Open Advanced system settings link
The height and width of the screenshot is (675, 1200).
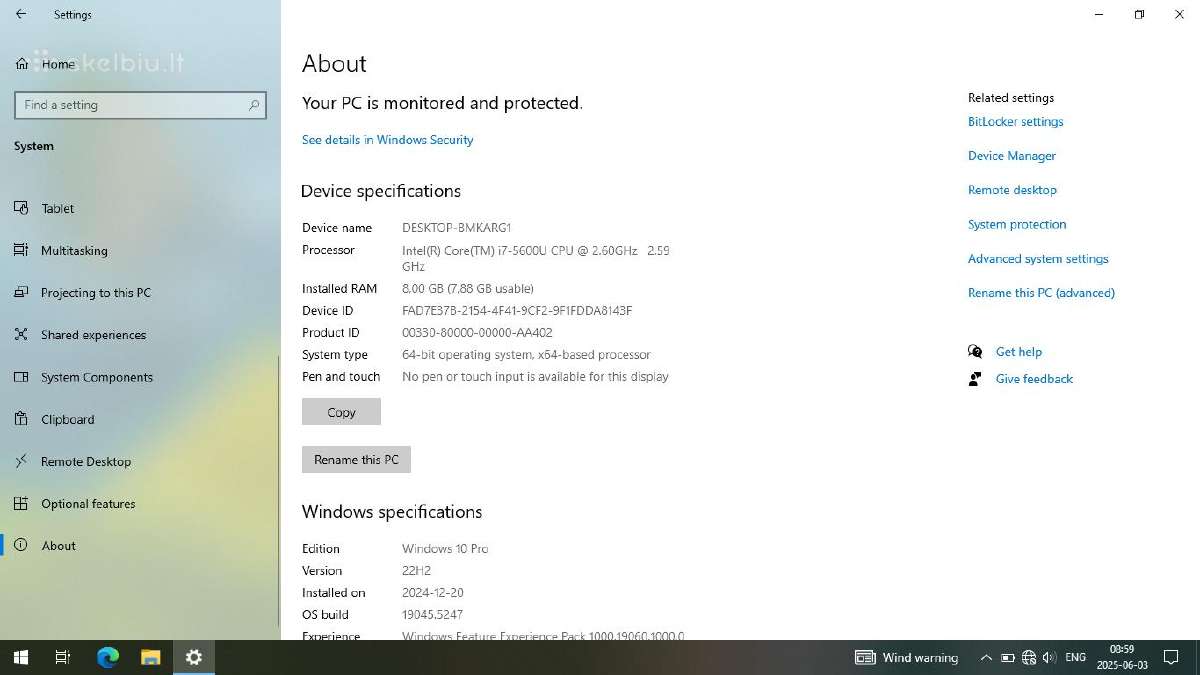point(1038,259)
